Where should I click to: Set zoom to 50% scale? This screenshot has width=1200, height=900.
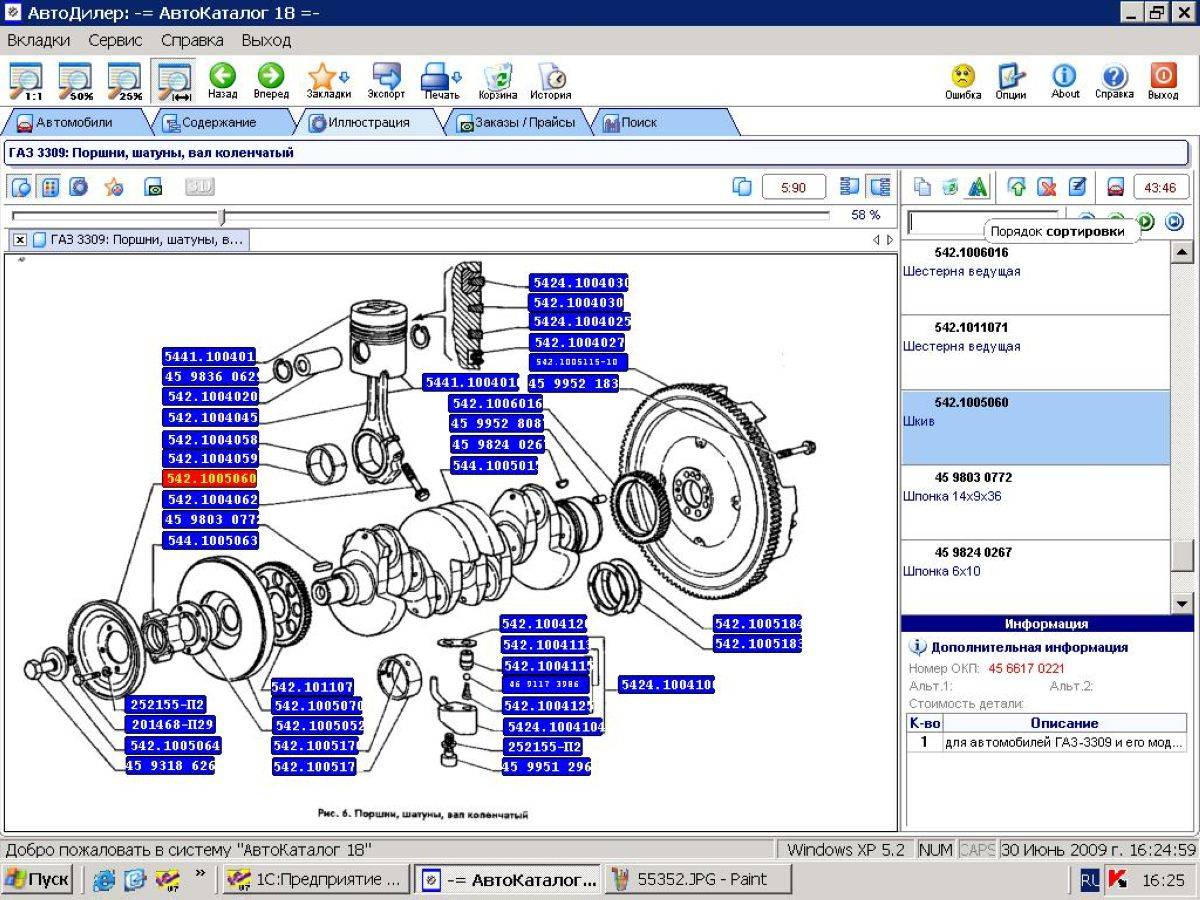pyautogui.click(x=76, y=81)
